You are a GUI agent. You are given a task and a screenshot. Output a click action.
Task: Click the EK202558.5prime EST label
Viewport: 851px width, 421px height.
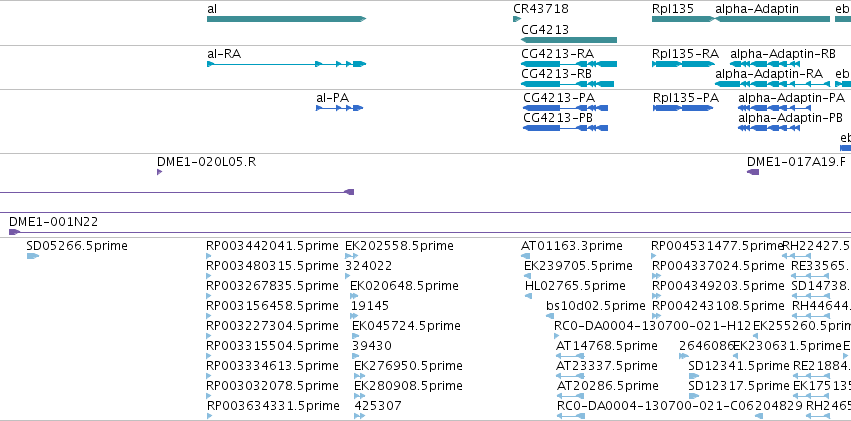coord(399,246)
